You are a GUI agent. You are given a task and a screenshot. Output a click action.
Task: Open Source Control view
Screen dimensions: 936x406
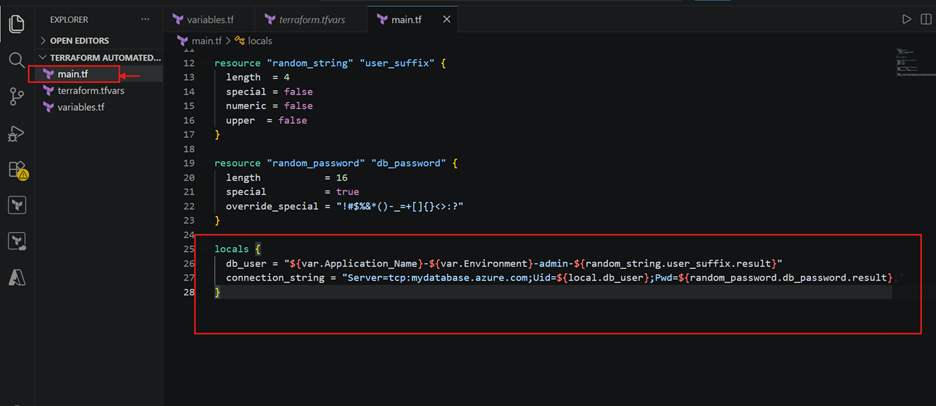17,96
